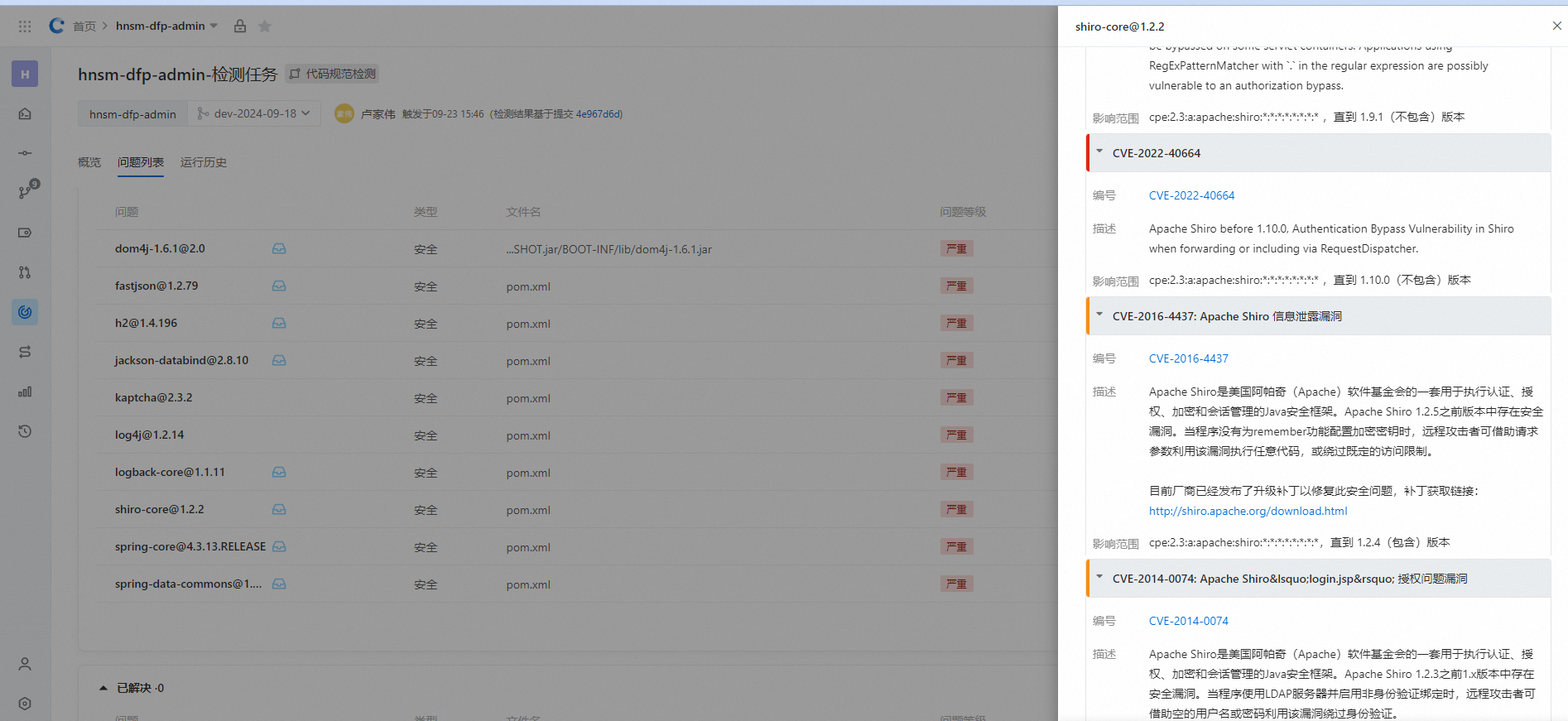This screenshot has width=1568, height=721.
Task: Open the shiro.apache.org download link
Action: click(1248, 511)
